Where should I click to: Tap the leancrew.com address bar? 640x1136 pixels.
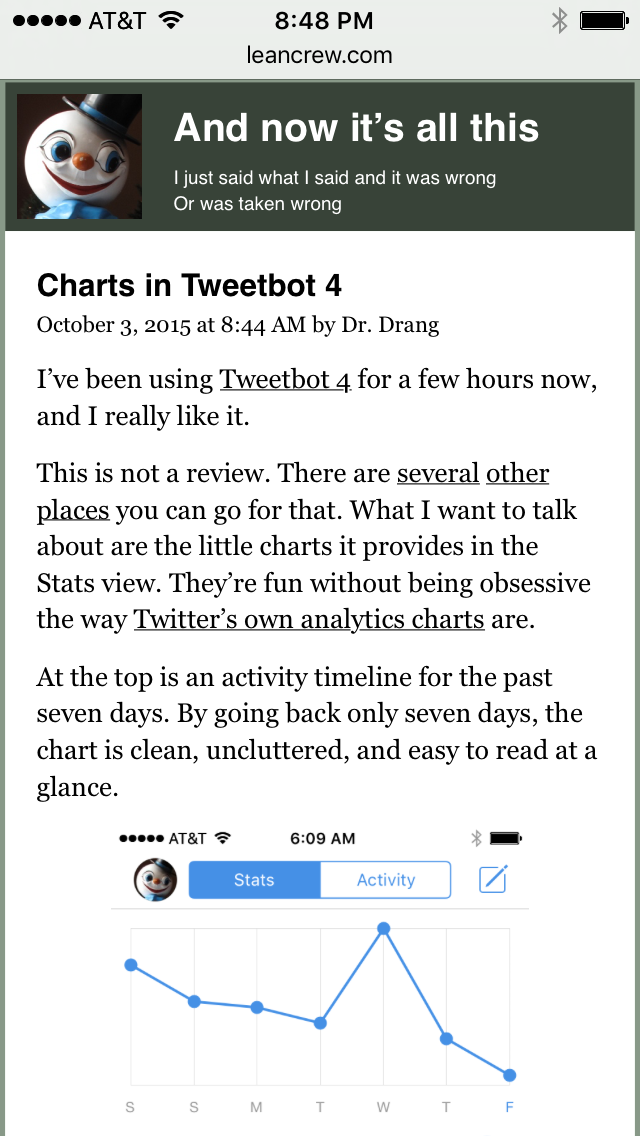pos(320,56)
